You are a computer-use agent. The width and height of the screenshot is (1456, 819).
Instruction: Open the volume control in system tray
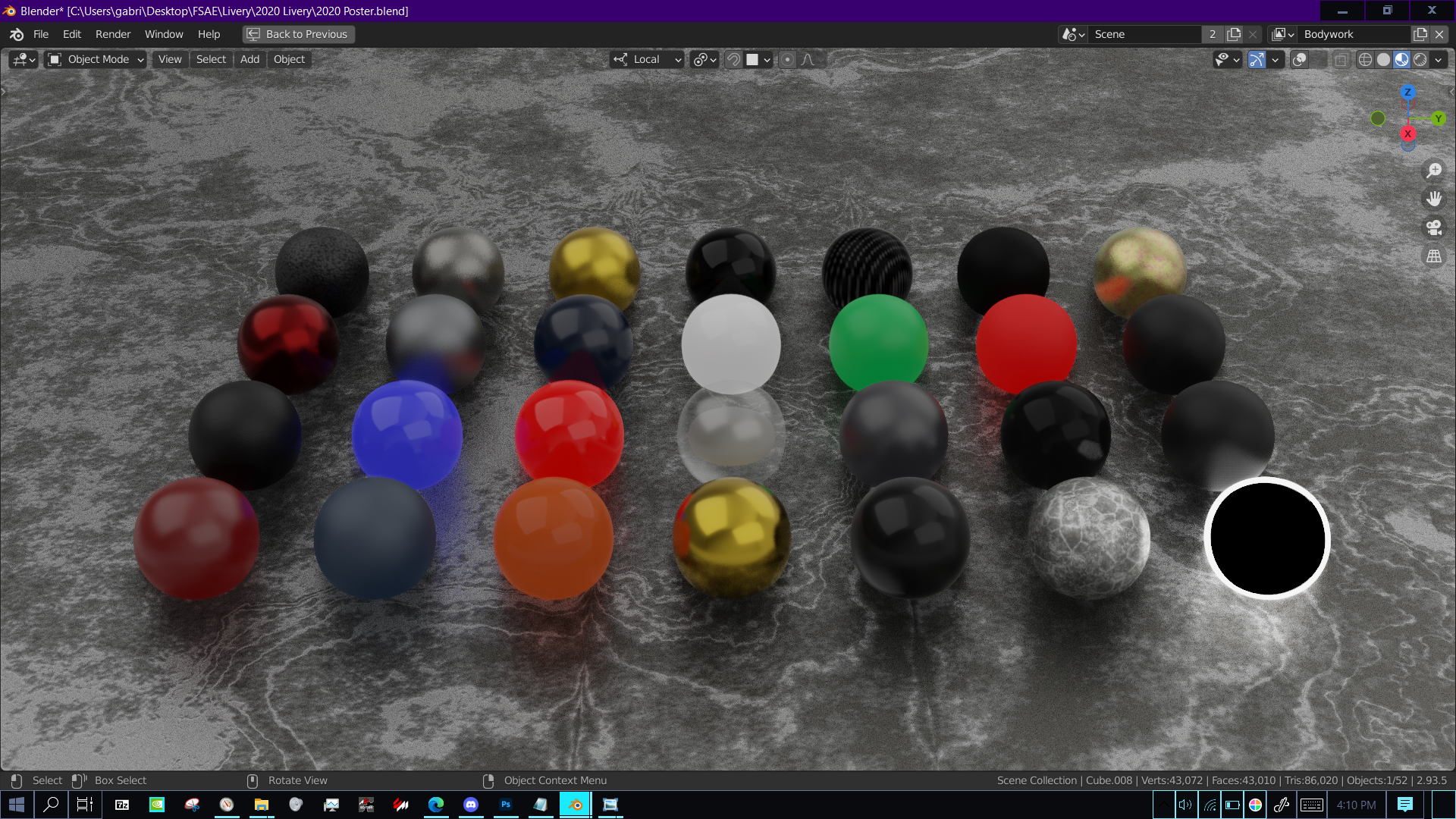click(1185, 805)
